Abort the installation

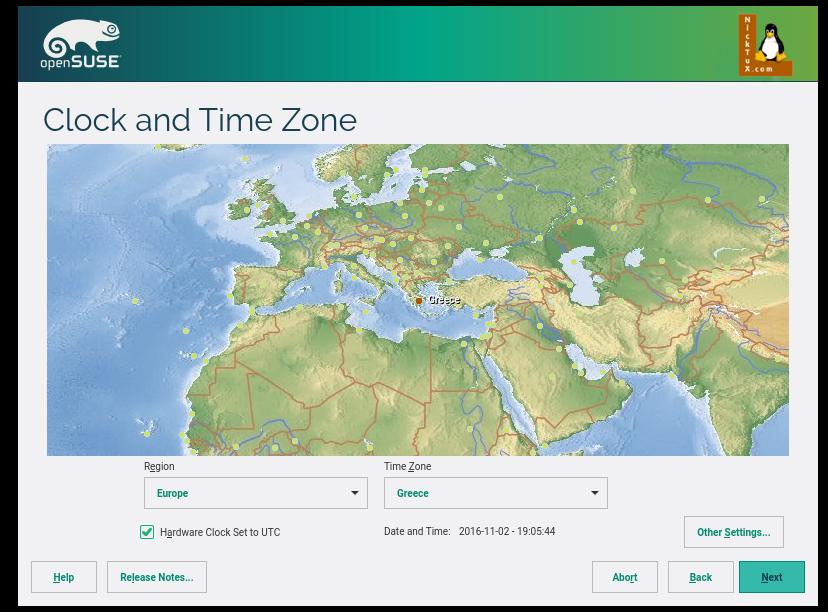tap(625, 577)
